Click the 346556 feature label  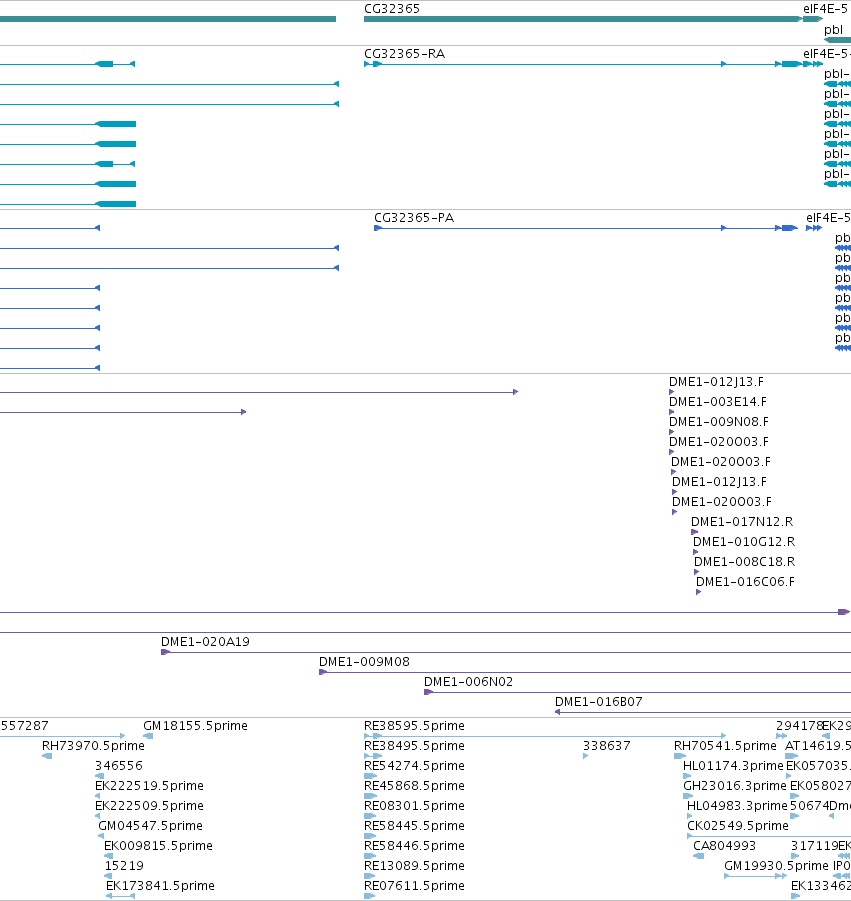119,765
